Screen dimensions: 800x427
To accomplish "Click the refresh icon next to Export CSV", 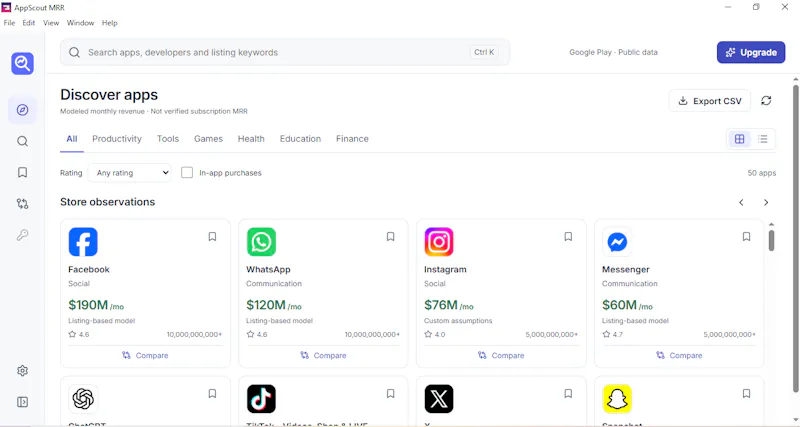I will (x=766, y=101).
